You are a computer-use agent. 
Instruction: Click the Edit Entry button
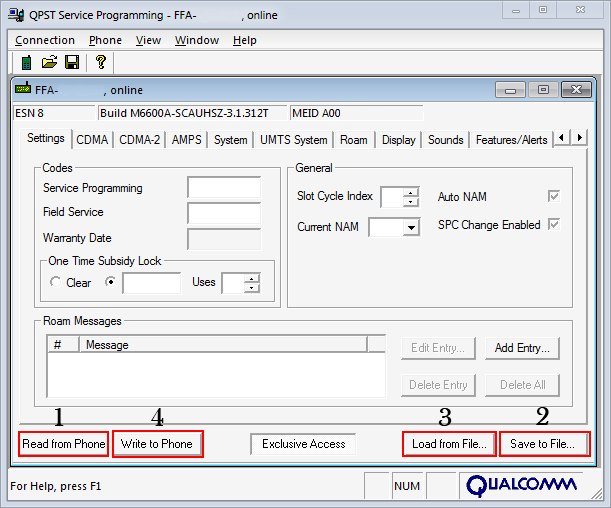click(x=438, y=348)
